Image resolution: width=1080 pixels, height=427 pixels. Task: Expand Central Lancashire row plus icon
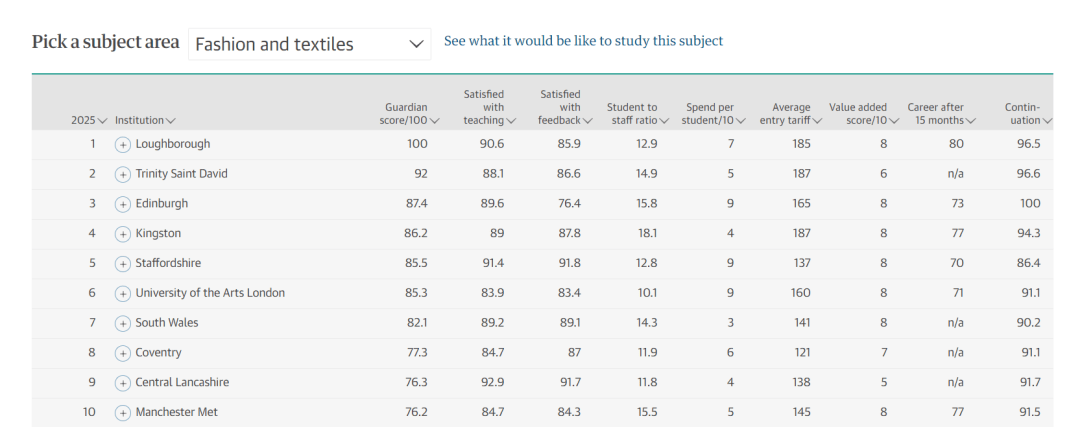(x=123, y=383)
